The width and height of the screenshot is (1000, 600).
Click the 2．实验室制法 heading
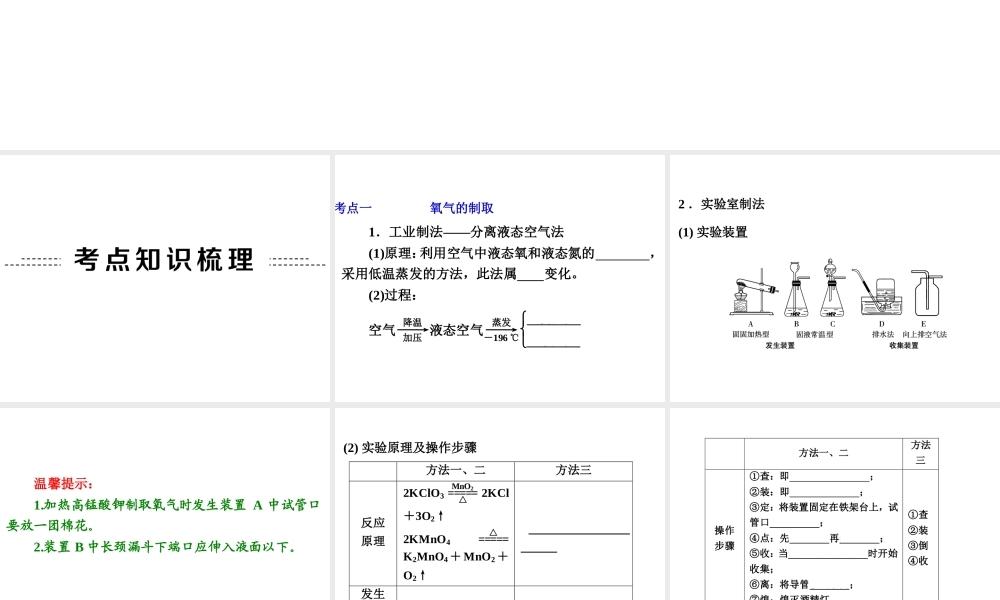(721, 204)
